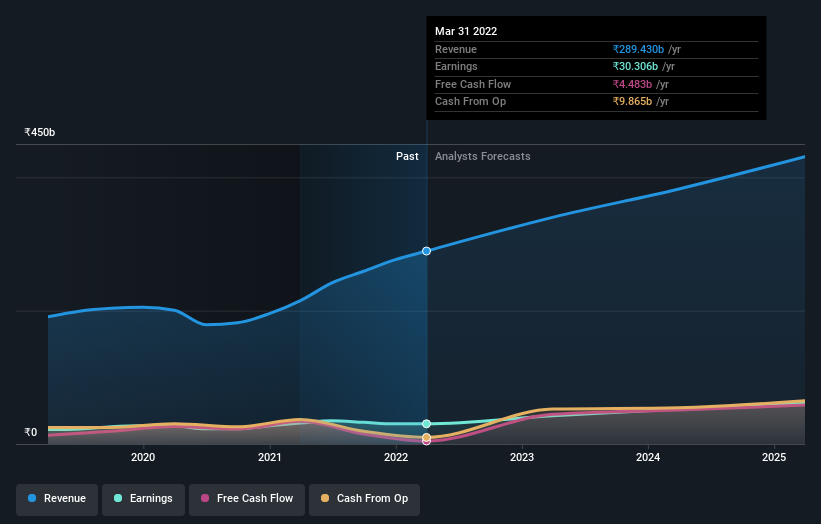This screenshot has width=821, height=524.
Task: Click the Cash From Op data point marker
Action: [426, 437]
